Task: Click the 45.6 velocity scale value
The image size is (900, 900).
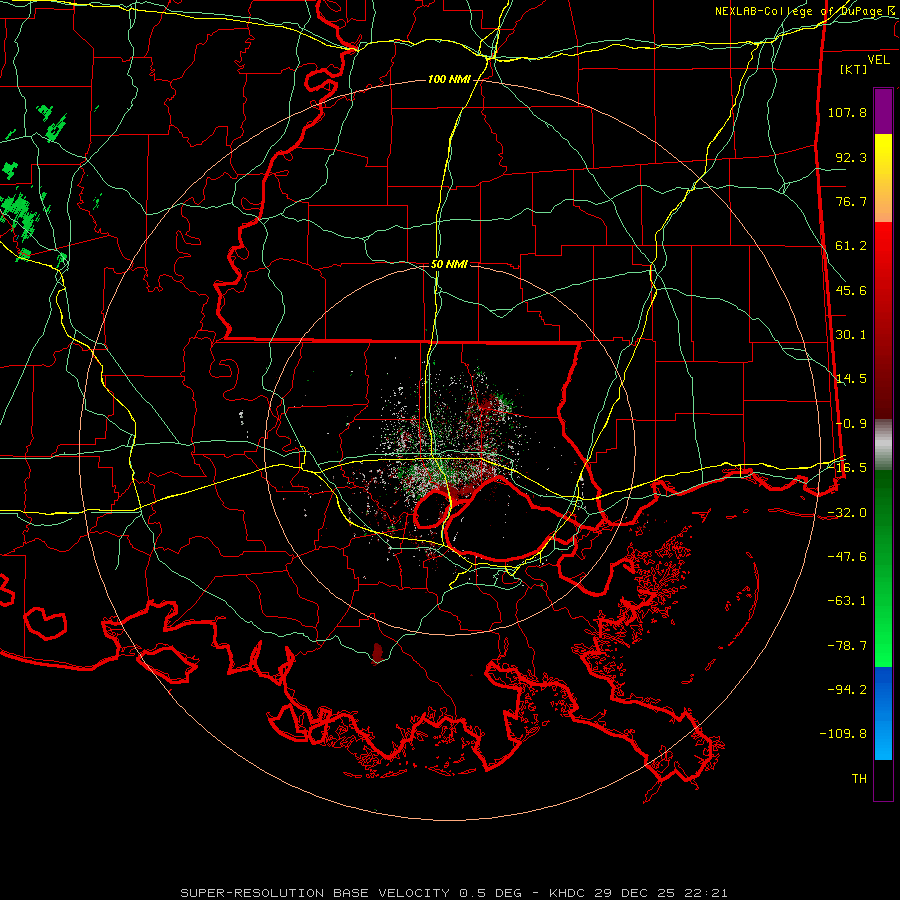Action: [x=851, y=290]
